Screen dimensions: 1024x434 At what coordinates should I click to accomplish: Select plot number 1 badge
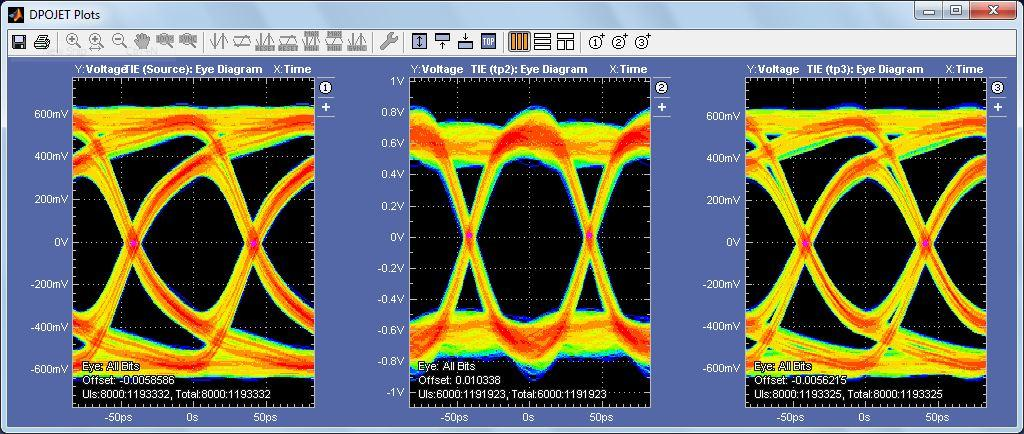click(326, 88)
